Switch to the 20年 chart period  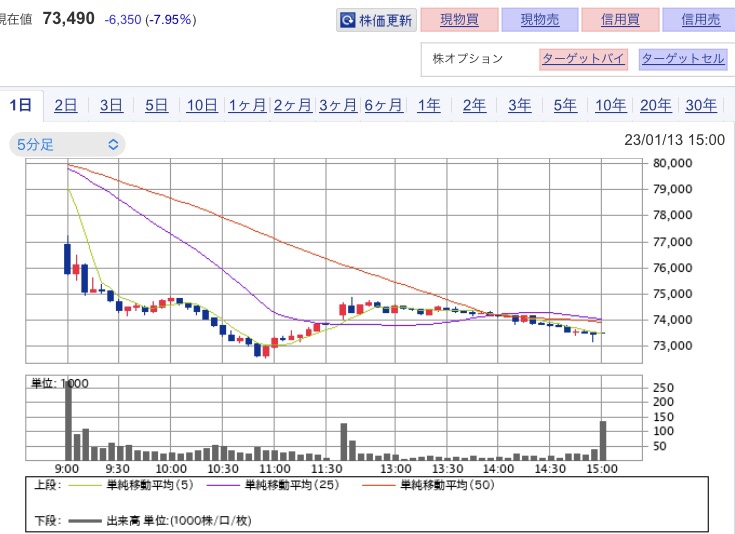click(x=656, y=105)
